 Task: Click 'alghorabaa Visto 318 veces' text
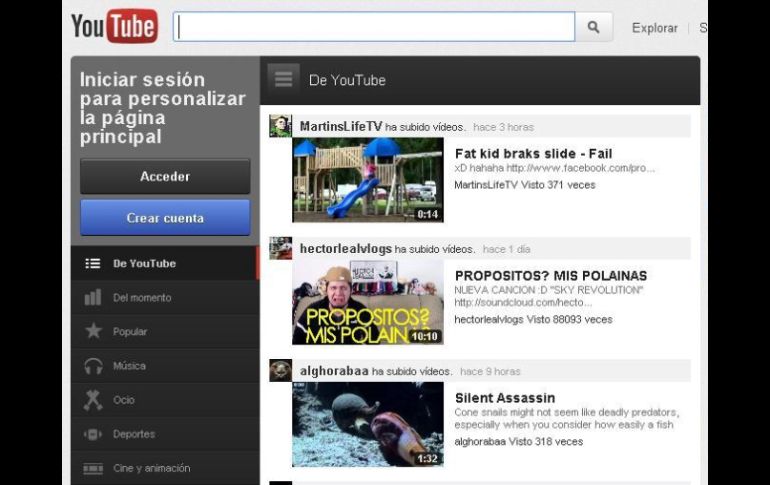pyautogui.click(x=519, y=442)
